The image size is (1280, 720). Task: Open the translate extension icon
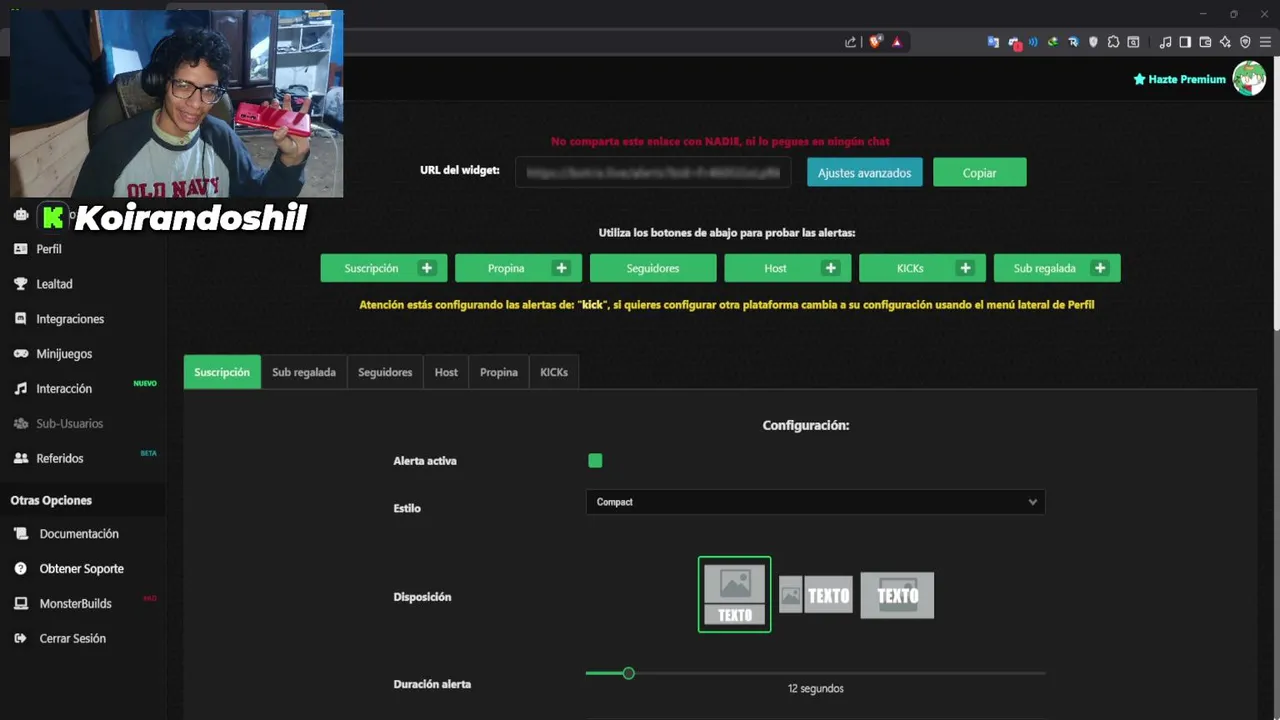(993, 42)
